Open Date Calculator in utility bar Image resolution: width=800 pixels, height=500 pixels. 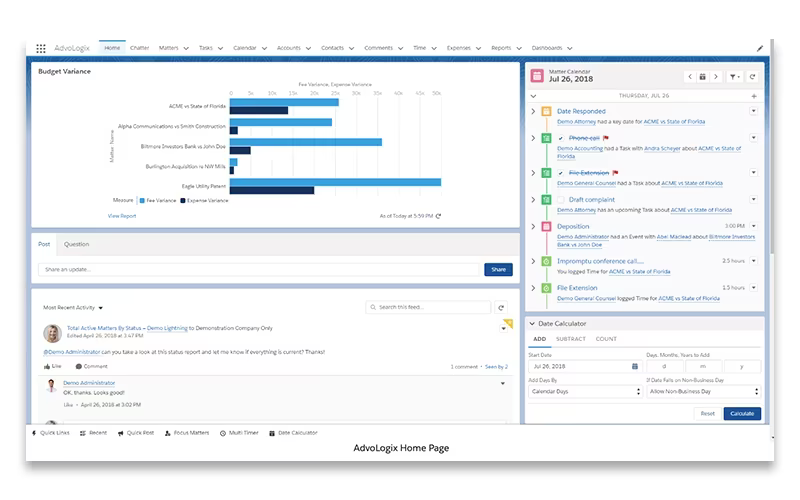(x=293, y=433)
